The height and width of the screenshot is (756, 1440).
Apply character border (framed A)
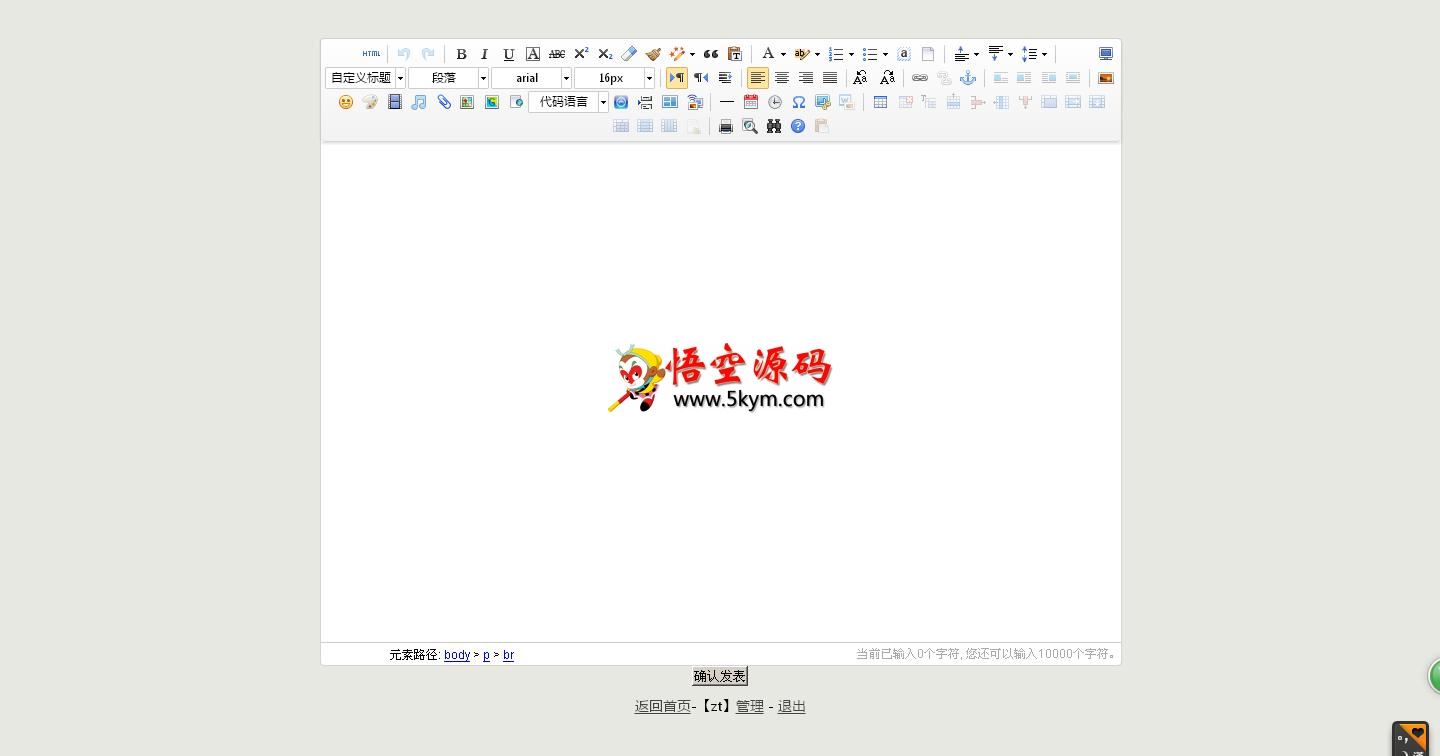click(533, 54)
